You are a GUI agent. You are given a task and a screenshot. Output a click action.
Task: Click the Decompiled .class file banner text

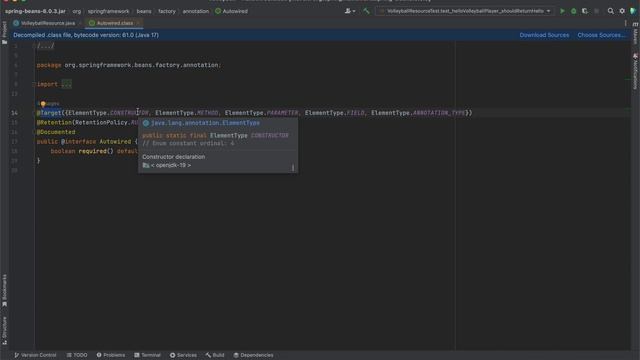[86, 35]
